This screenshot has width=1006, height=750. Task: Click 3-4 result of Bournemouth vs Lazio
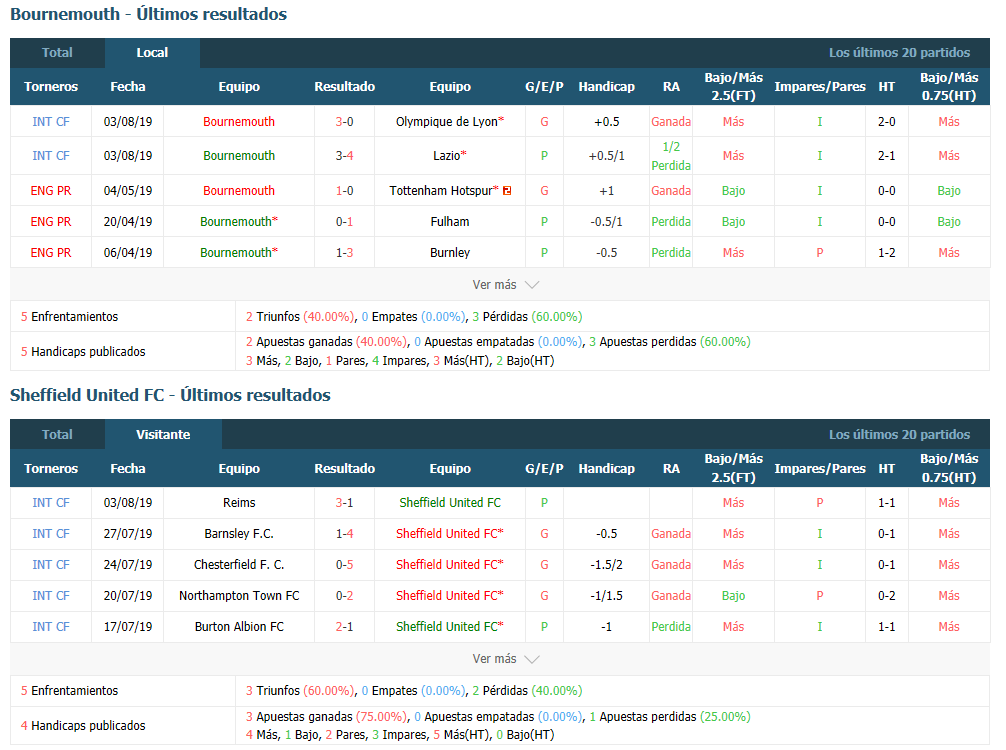click(345, 156)
